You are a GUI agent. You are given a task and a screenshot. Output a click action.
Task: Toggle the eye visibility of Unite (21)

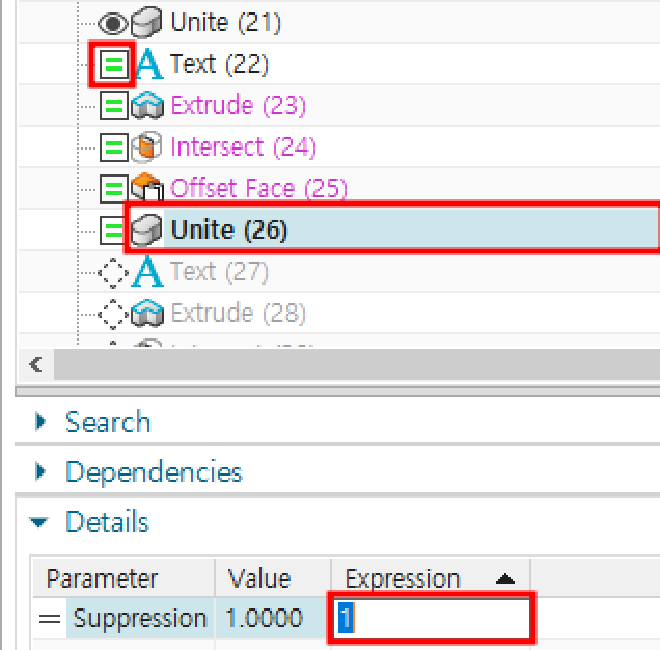(113, 23)
